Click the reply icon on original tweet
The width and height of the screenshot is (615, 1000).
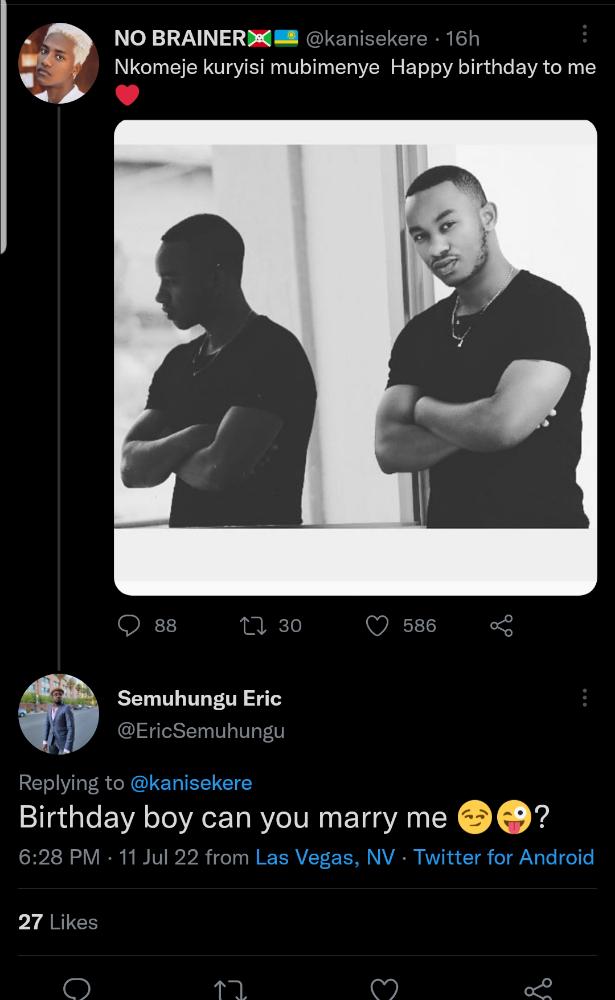click(131, 626)
